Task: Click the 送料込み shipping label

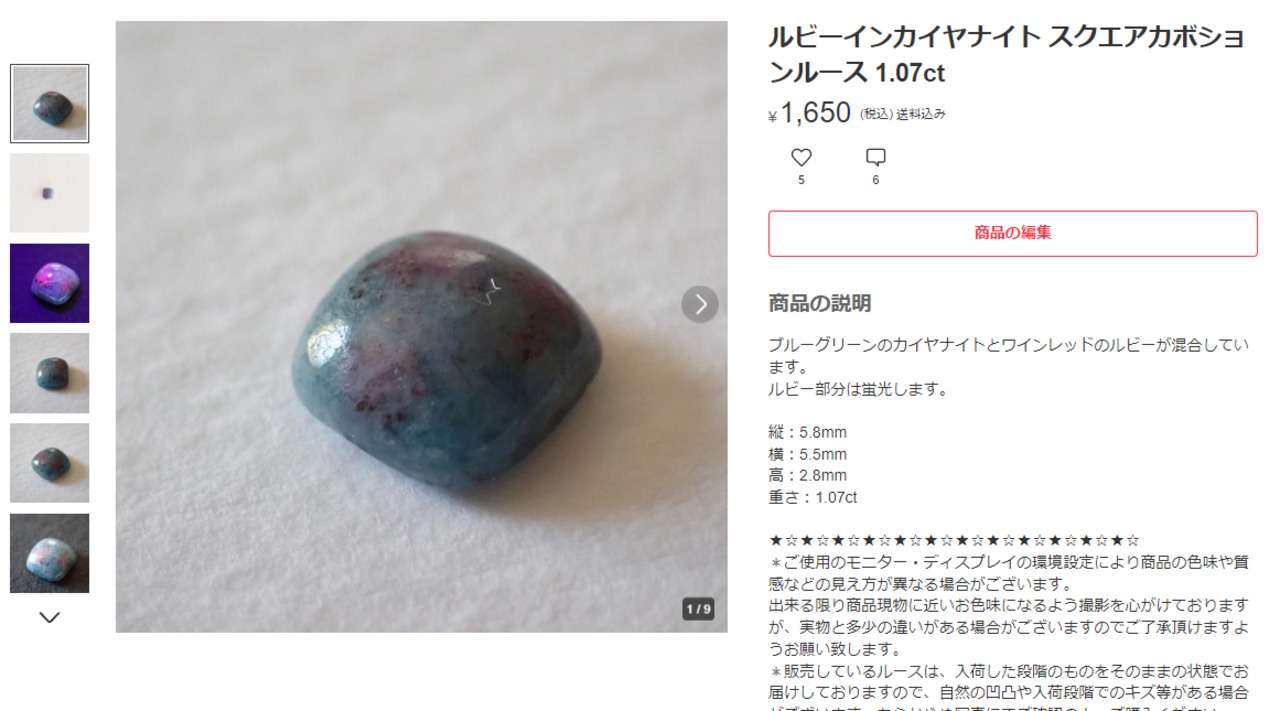Action: click(921, 114)
